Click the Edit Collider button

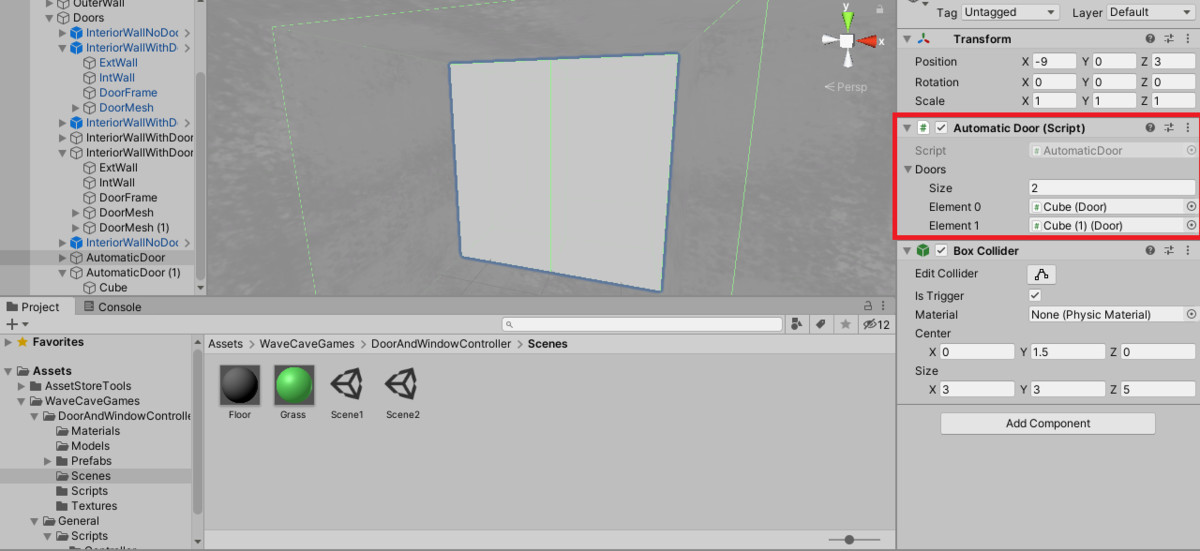pyautogui.click(x=1042, y=274)
